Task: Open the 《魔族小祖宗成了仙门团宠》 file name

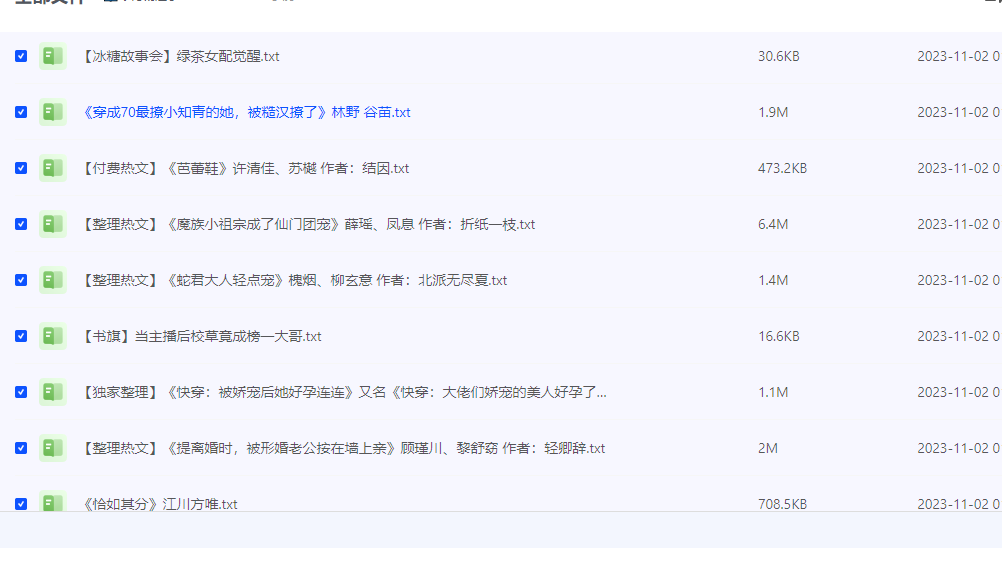Action: coord(307,225)
